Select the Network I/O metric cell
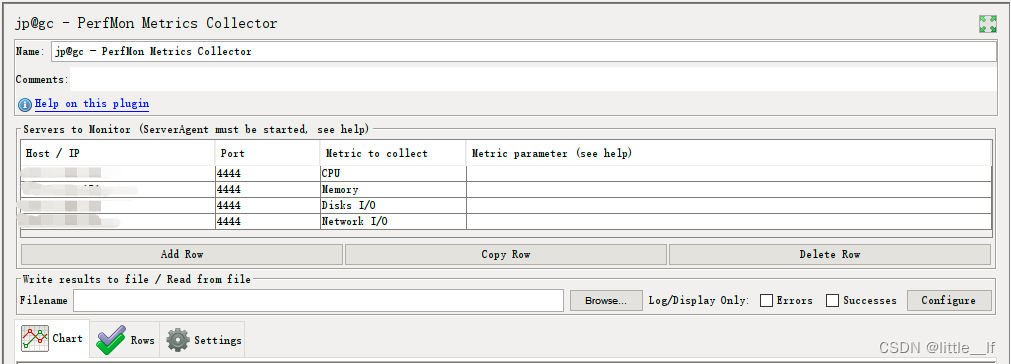Screen dimensions: 1011x364 pyautogui.click(x=393, y=222)
